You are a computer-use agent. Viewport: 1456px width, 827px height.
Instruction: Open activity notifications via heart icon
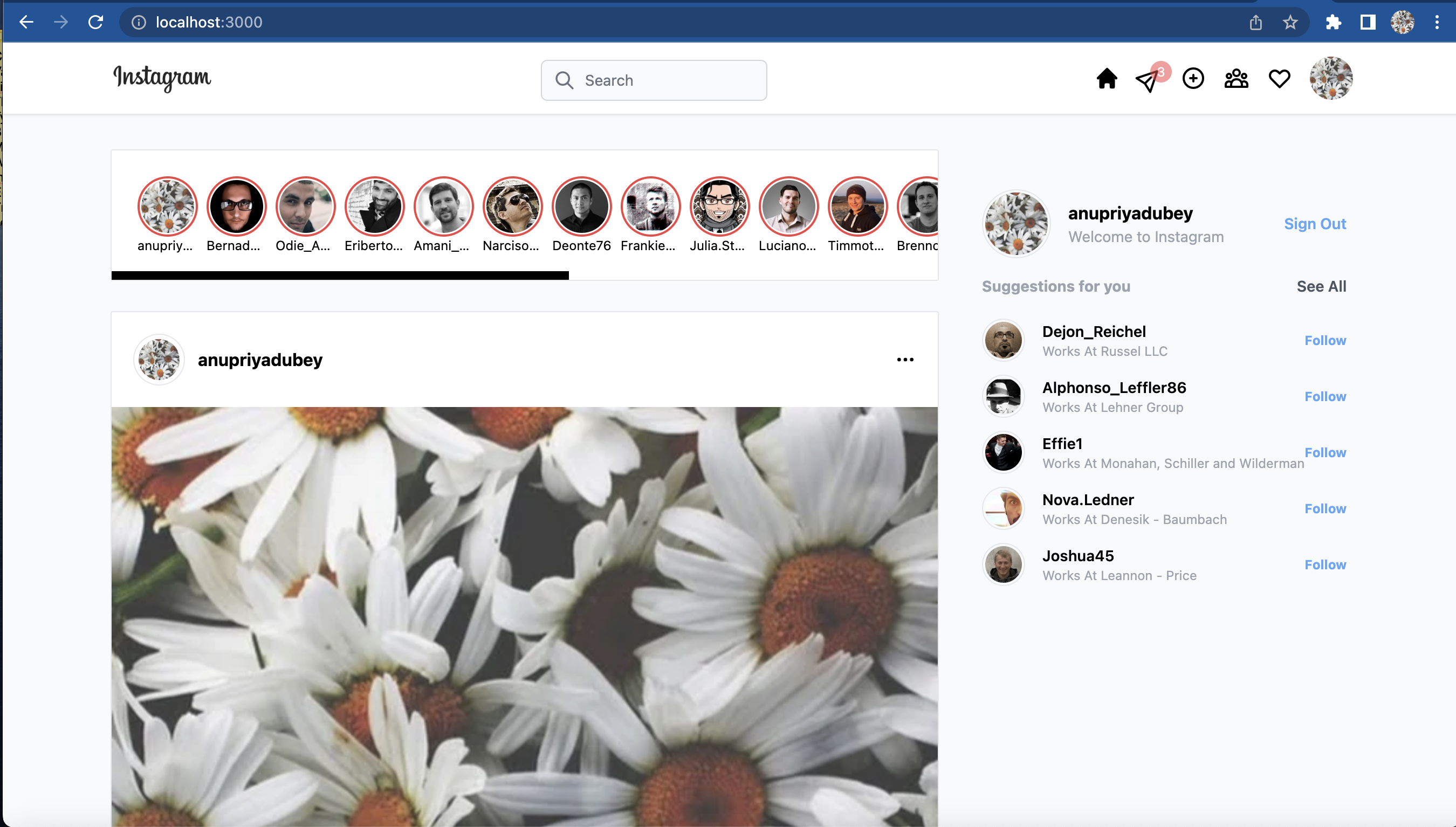(1279, 78)
